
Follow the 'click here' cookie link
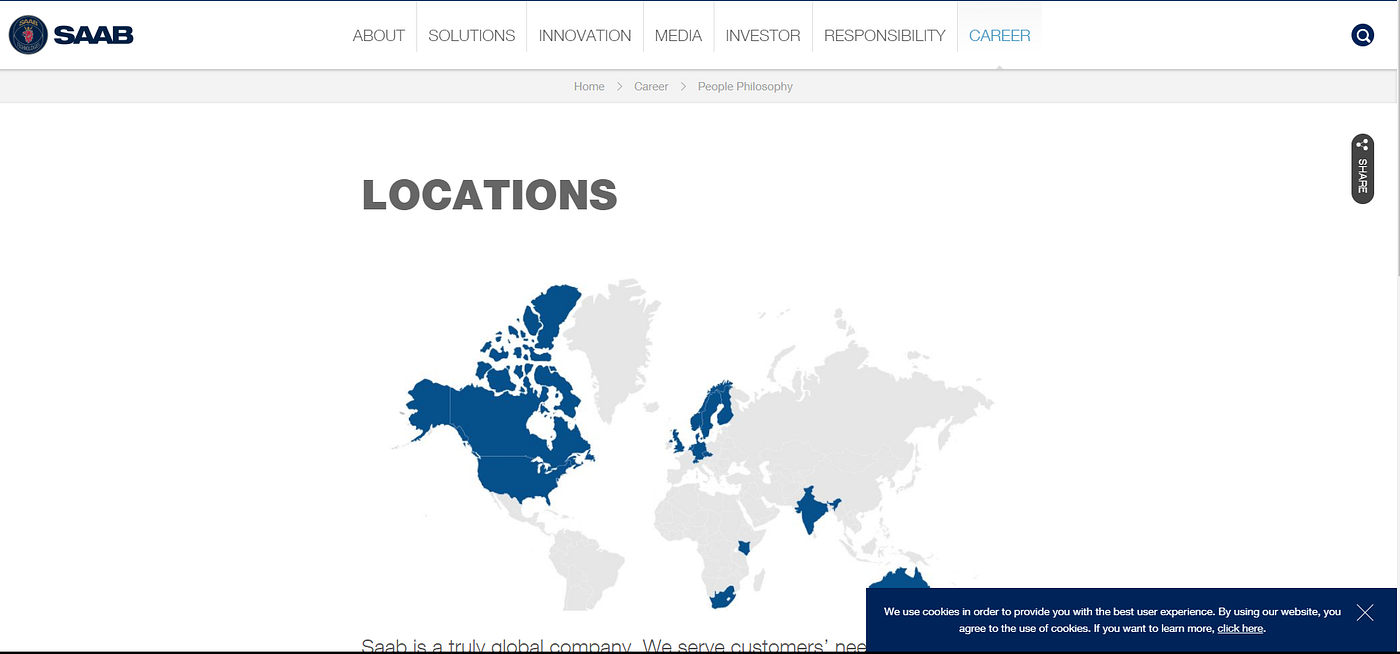pos(1240,629)
